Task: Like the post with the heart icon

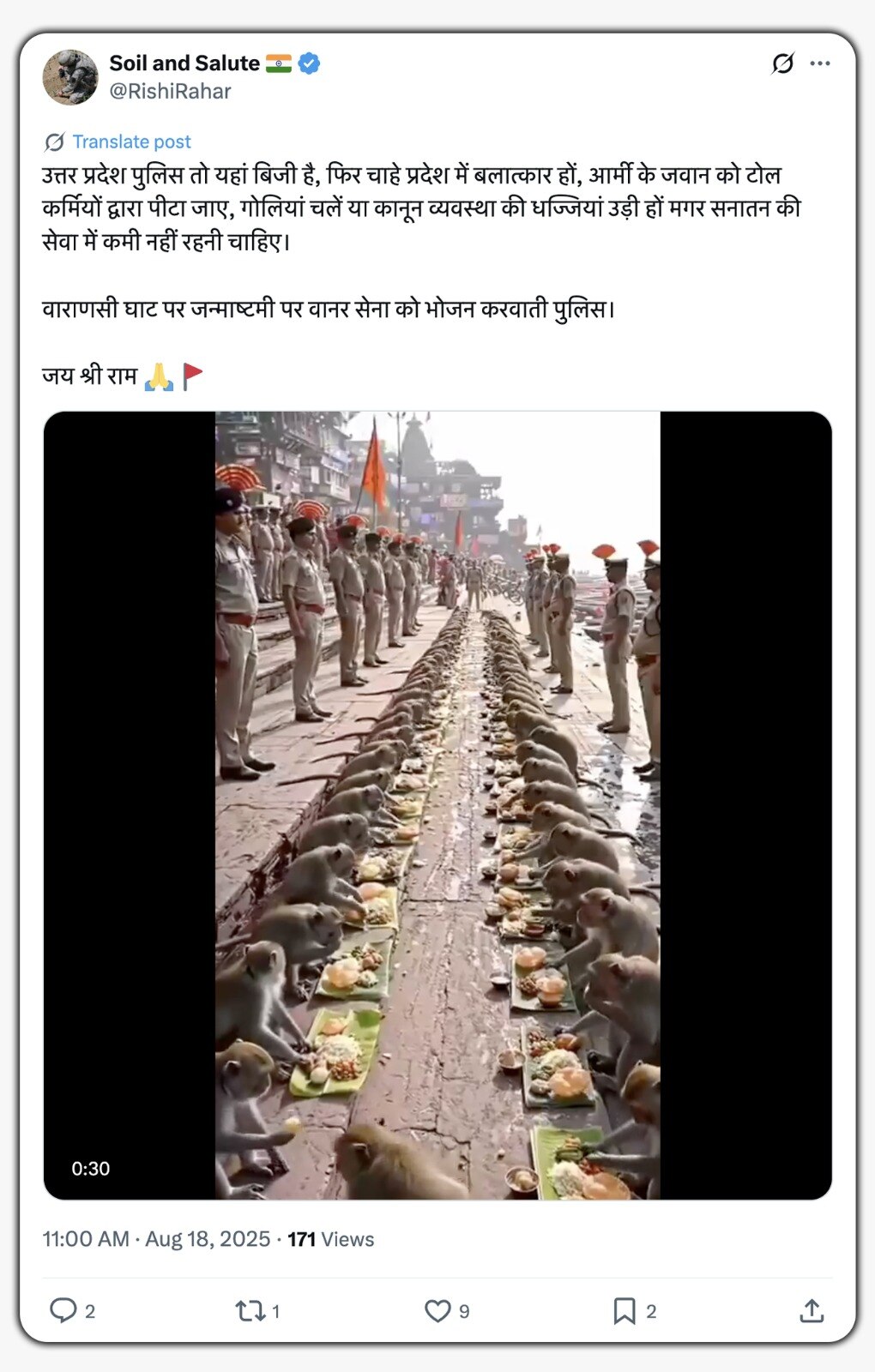Action: (x=437, y=1310)
